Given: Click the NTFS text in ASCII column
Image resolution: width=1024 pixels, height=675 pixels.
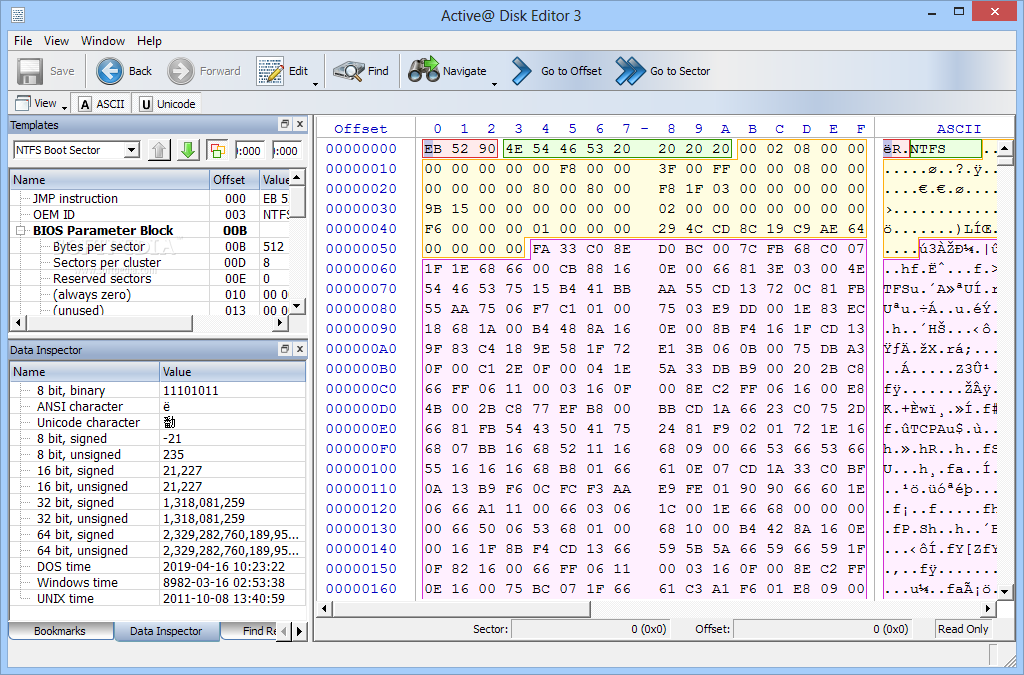Looking at the screenshot, I should 928,149.
